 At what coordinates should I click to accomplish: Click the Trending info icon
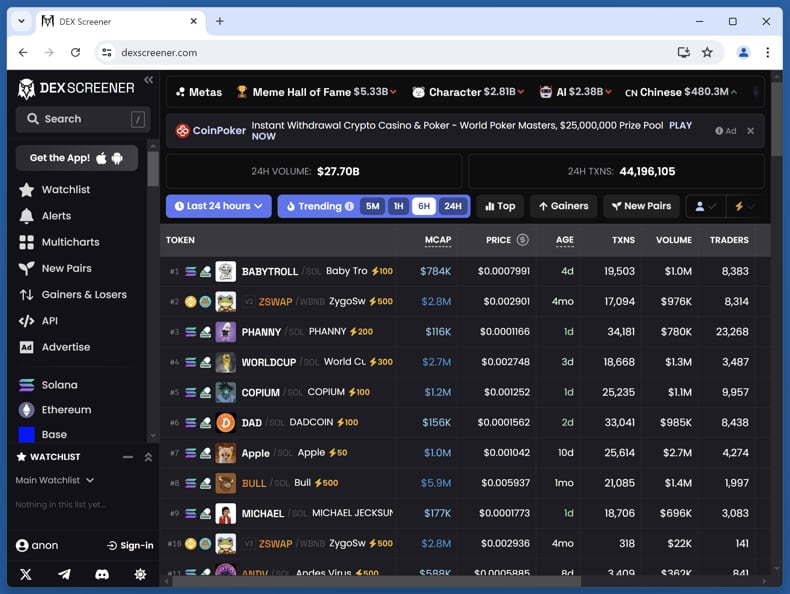pyautogui.click(x=349, y=206)
